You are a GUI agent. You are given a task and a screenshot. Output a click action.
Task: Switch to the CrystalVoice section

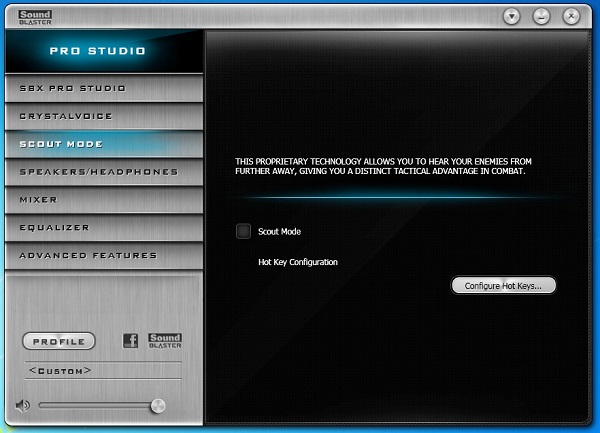point(104,116)
